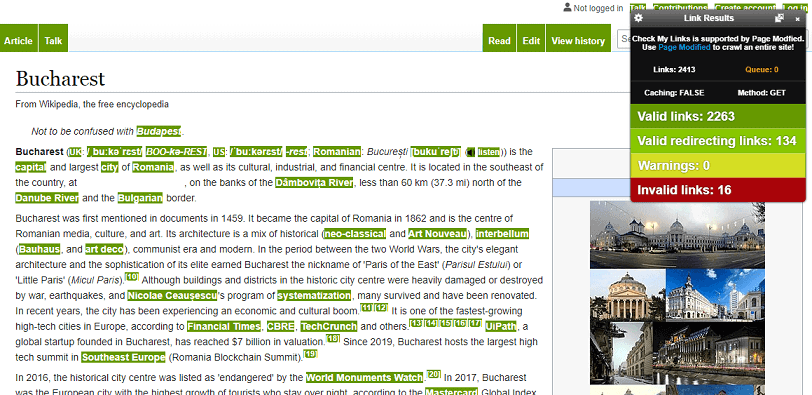This screenshot has width=812, height=395.
Task: Open the UK pronunciation link
Action: coord(75,152)
